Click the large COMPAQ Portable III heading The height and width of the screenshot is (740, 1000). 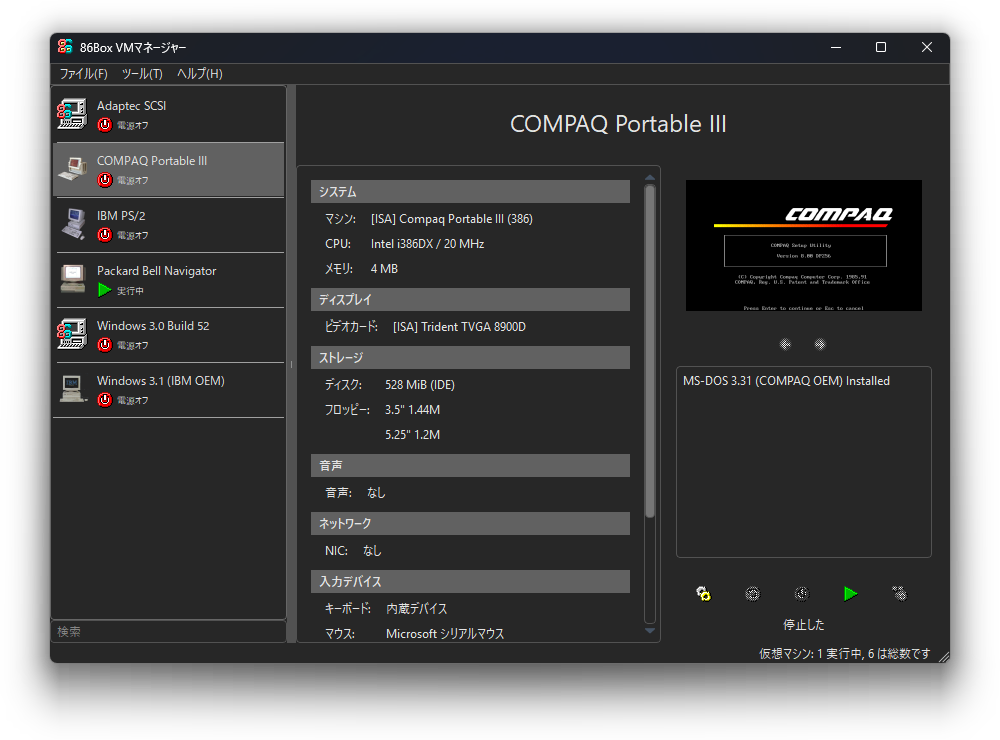(x=618, y=124)
